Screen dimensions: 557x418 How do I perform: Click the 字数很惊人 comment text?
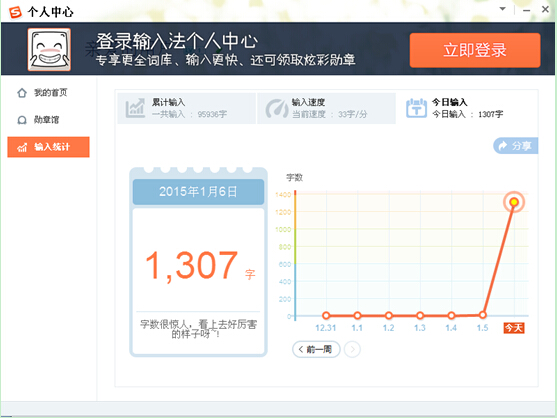198,329
